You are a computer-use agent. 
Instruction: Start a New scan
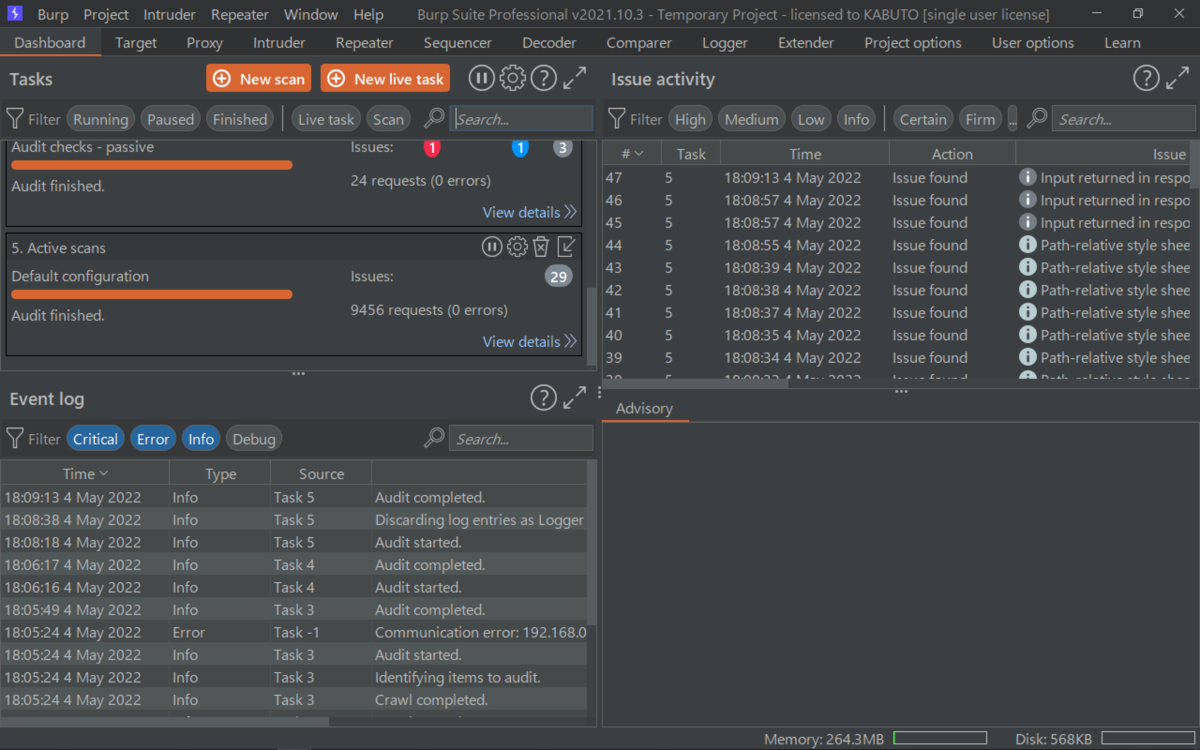click(259, 79)
